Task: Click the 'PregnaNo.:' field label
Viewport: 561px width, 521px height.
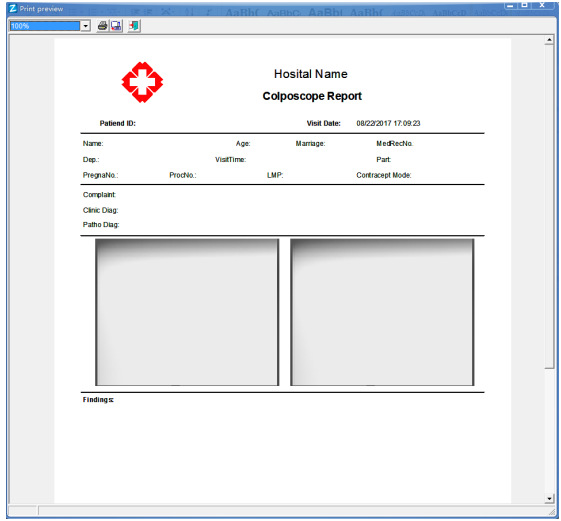Action: 100,175
